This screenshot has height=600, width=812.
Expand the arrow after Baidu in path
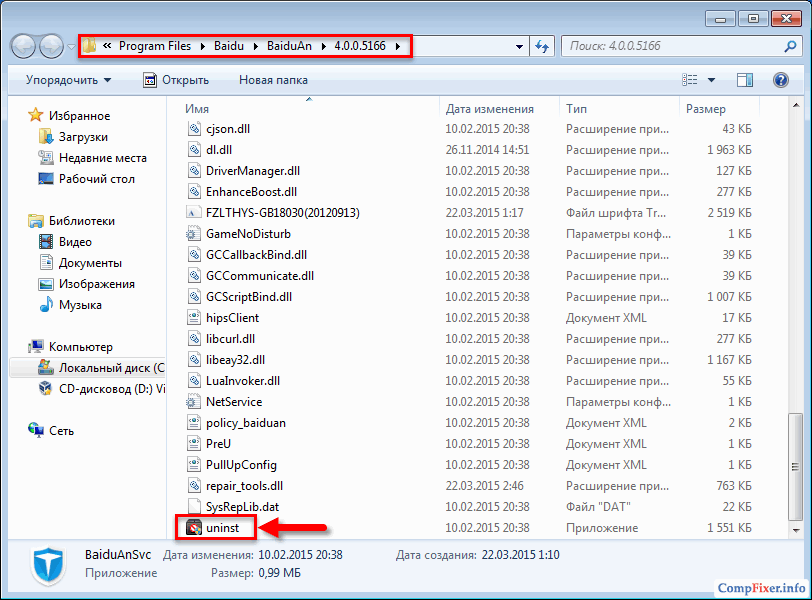click(x=255, y=46)
